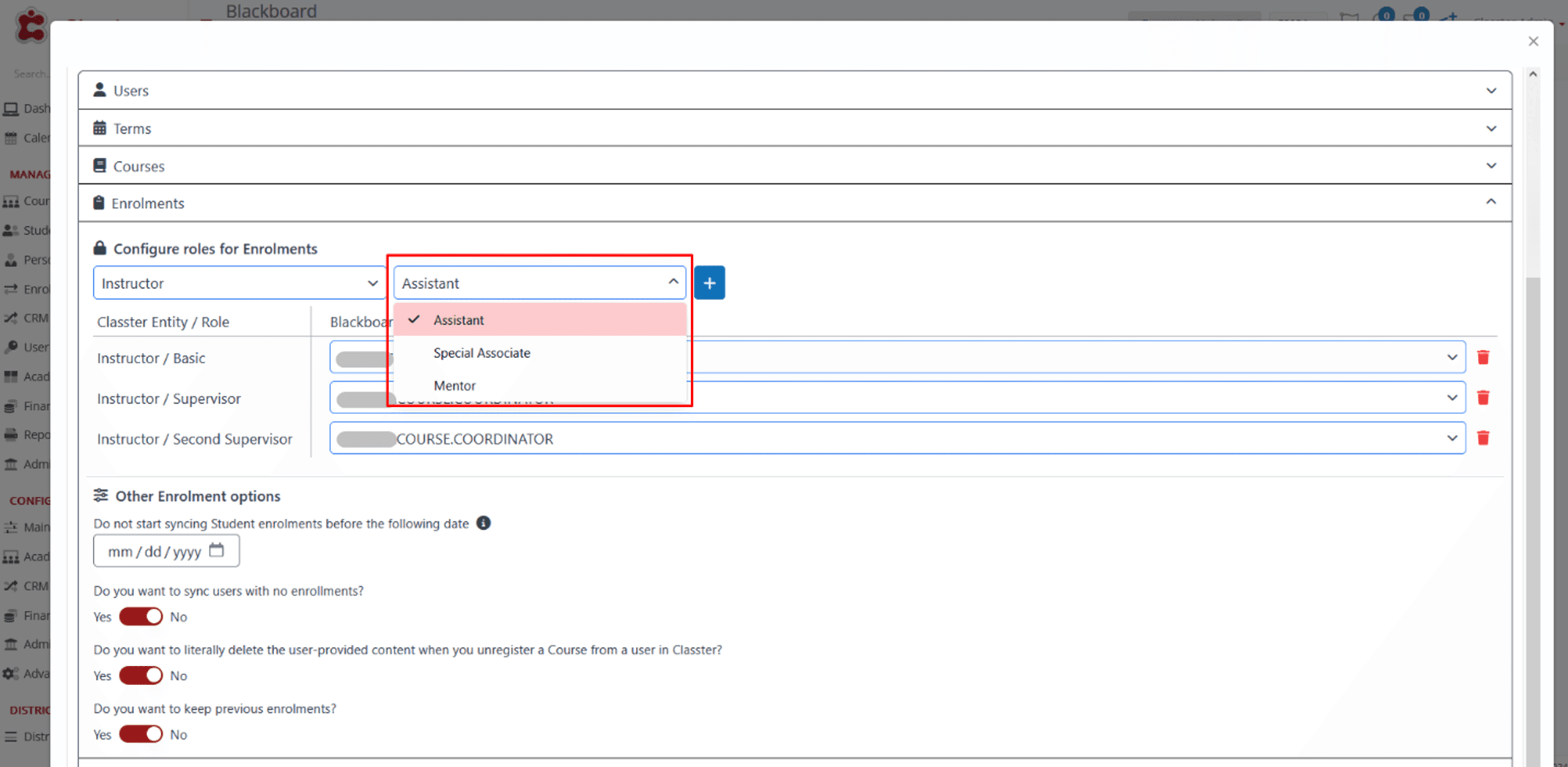Click the Reports printer icon in sidebar
Viewport: 1568px width, 767px height.
(11, 435)
